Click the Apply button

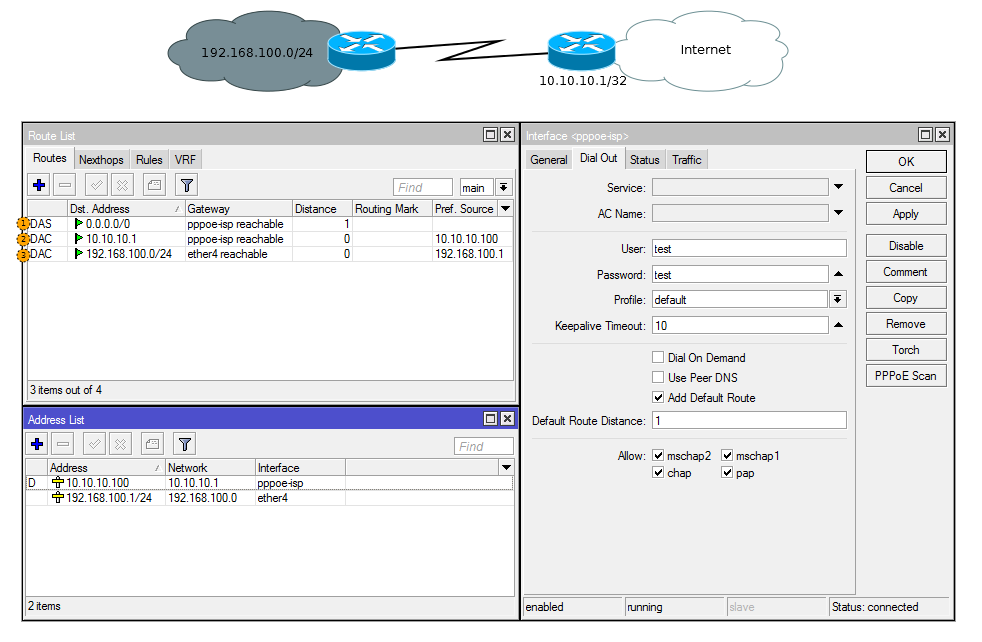906,214
